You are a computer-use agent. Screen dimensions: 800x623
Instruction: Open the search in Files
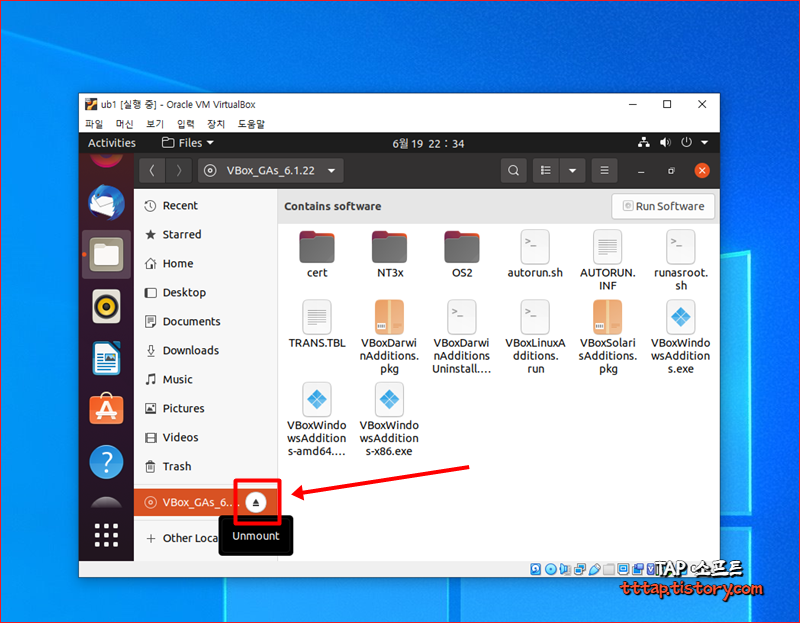pyautogui.click(x=514, y=170)
